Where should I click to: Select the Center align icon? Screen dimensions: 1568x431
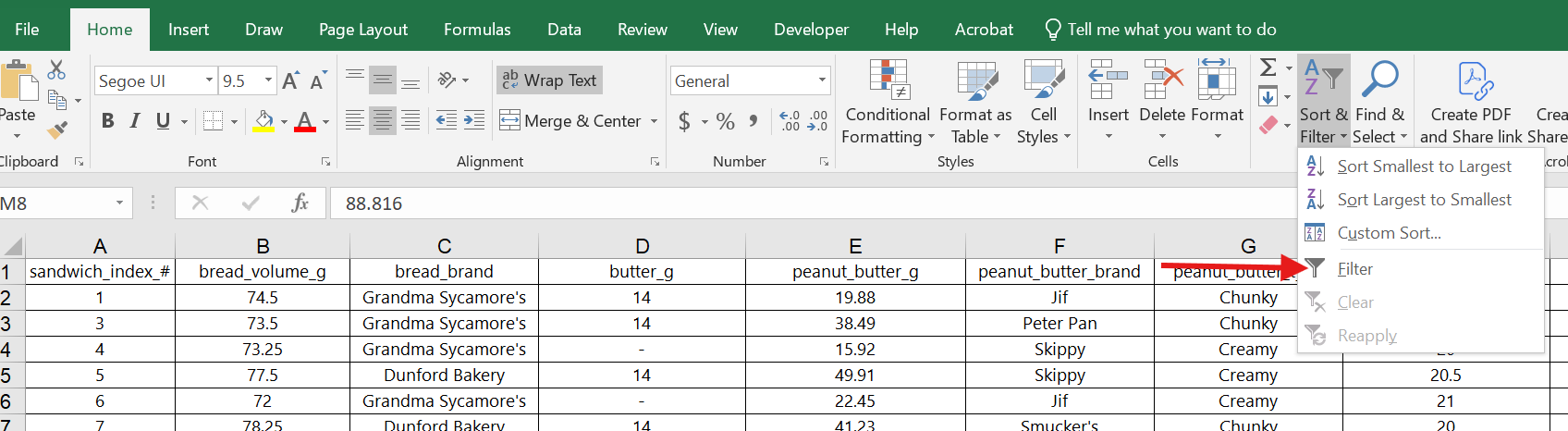click(x=382, y=121)
